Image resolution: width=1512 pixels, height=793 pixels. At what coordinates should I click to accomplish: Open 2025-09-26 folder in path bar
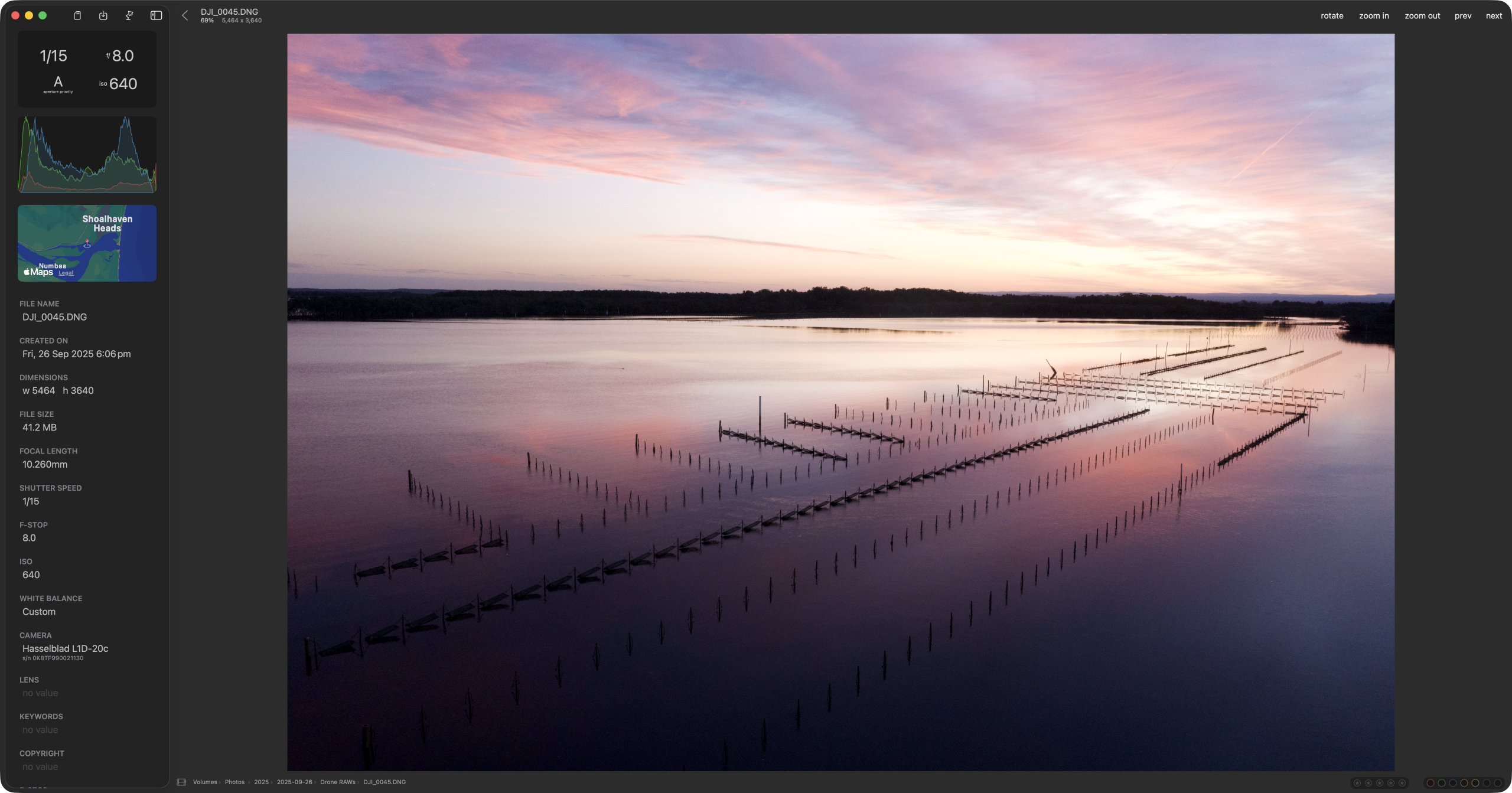(294, 782)
